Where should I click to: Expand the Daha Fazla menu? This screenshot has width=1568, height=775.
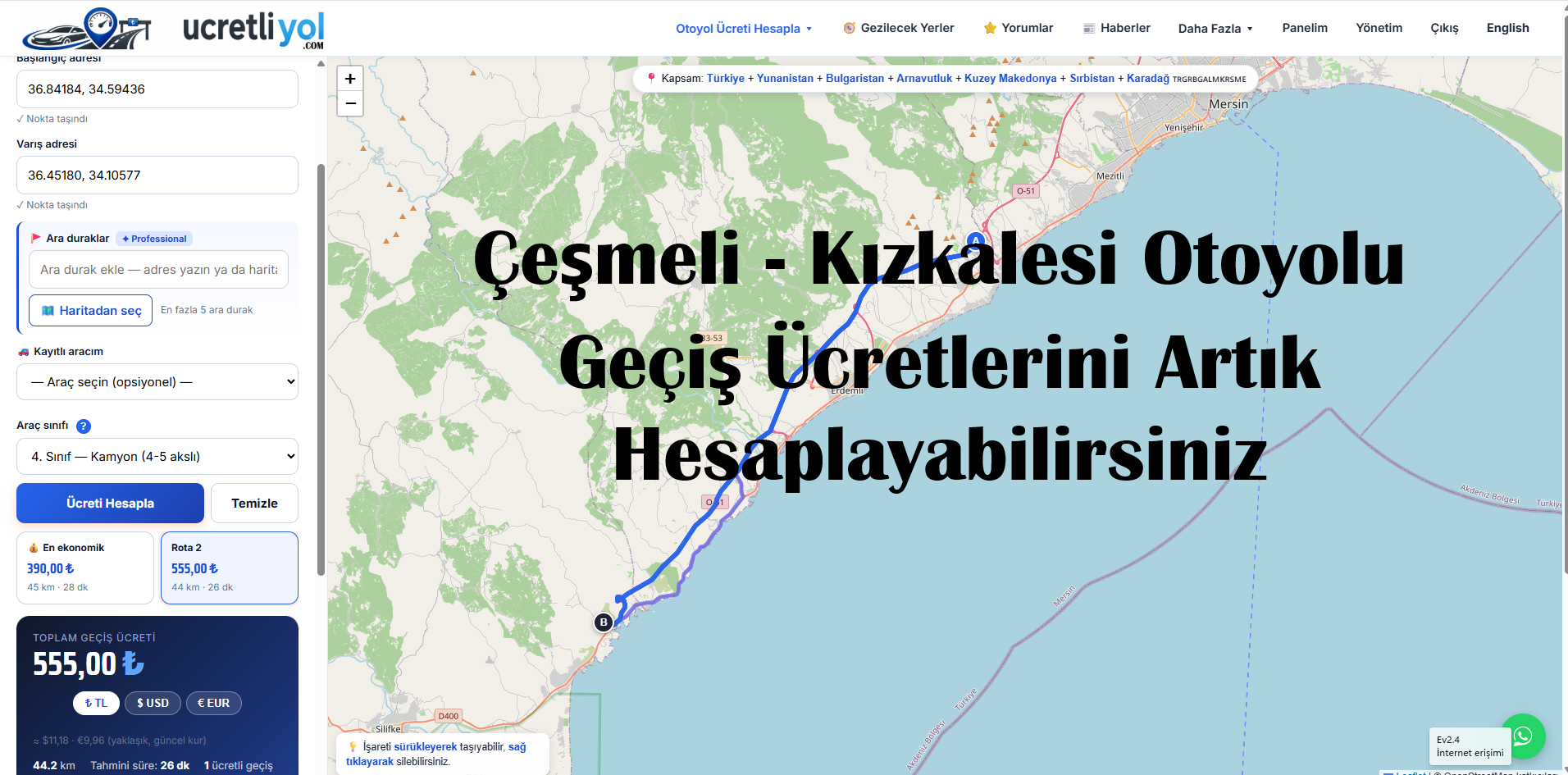pos(1215,29)
